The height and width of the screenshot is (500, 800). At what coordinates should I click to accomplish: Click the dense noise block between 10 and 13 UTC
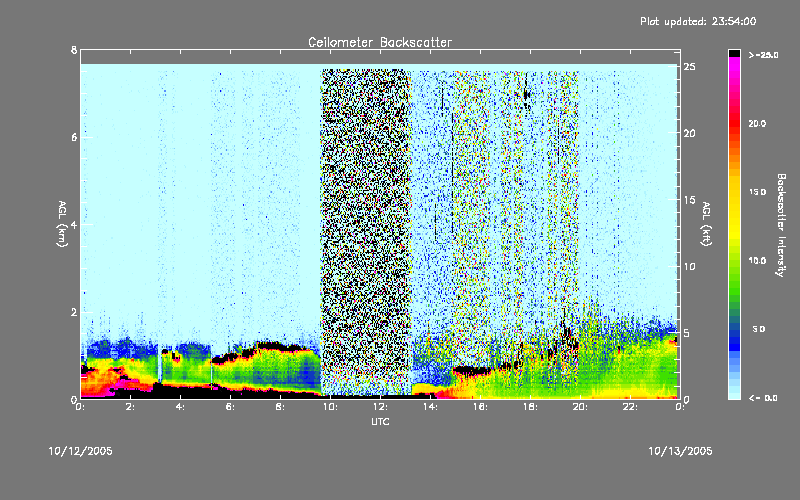(366, 230)
